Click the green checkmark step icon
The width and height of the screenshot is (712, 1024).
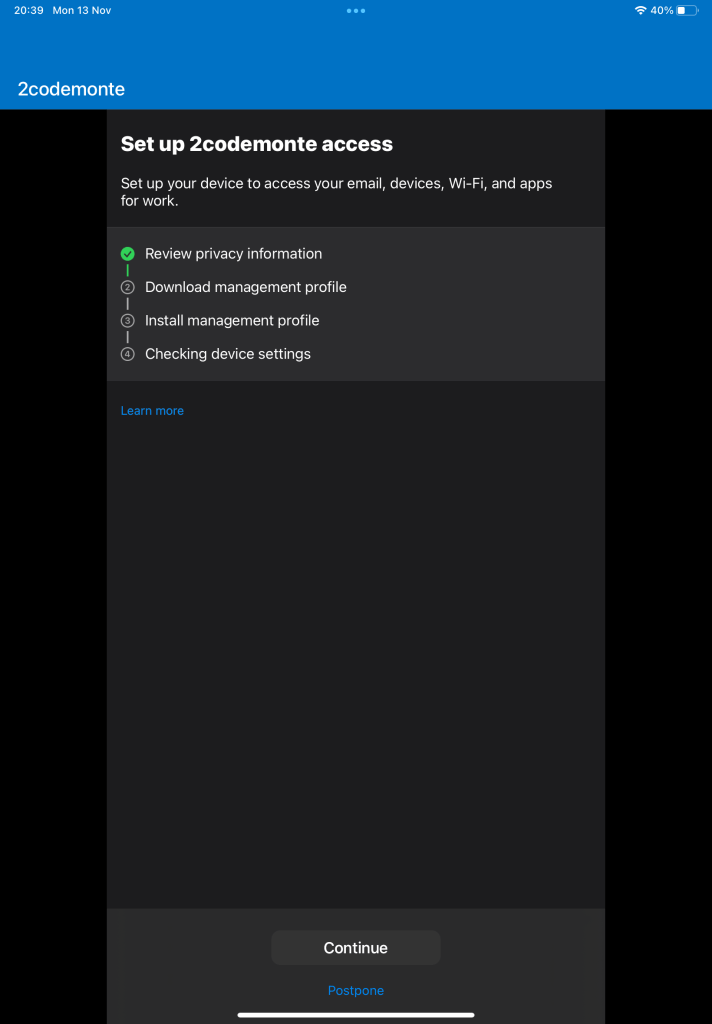pos(127,254)
